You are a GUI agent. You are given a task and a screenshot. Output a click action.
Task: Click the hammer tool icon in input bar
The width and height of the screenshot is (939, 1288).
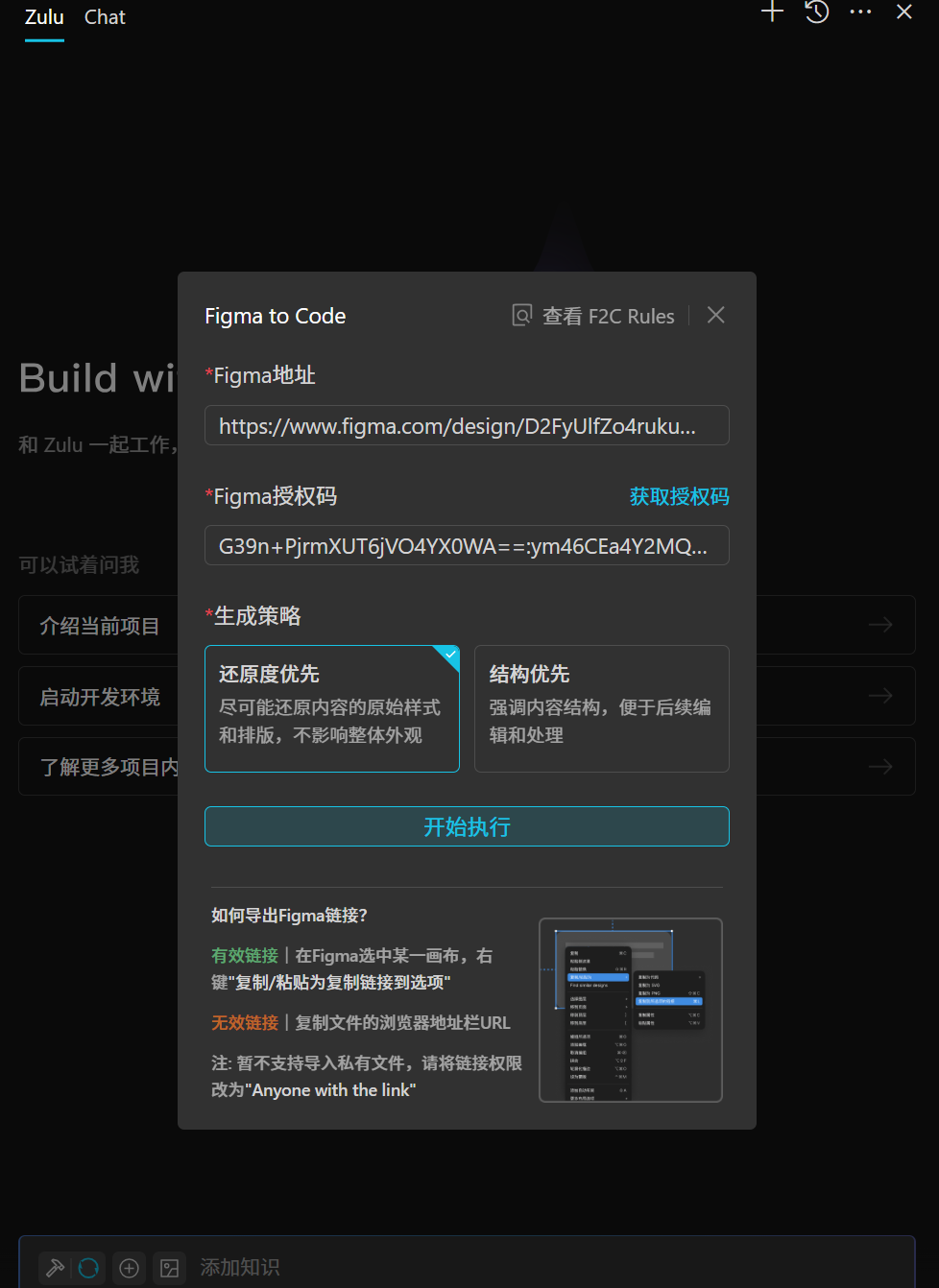(56, 1268)
